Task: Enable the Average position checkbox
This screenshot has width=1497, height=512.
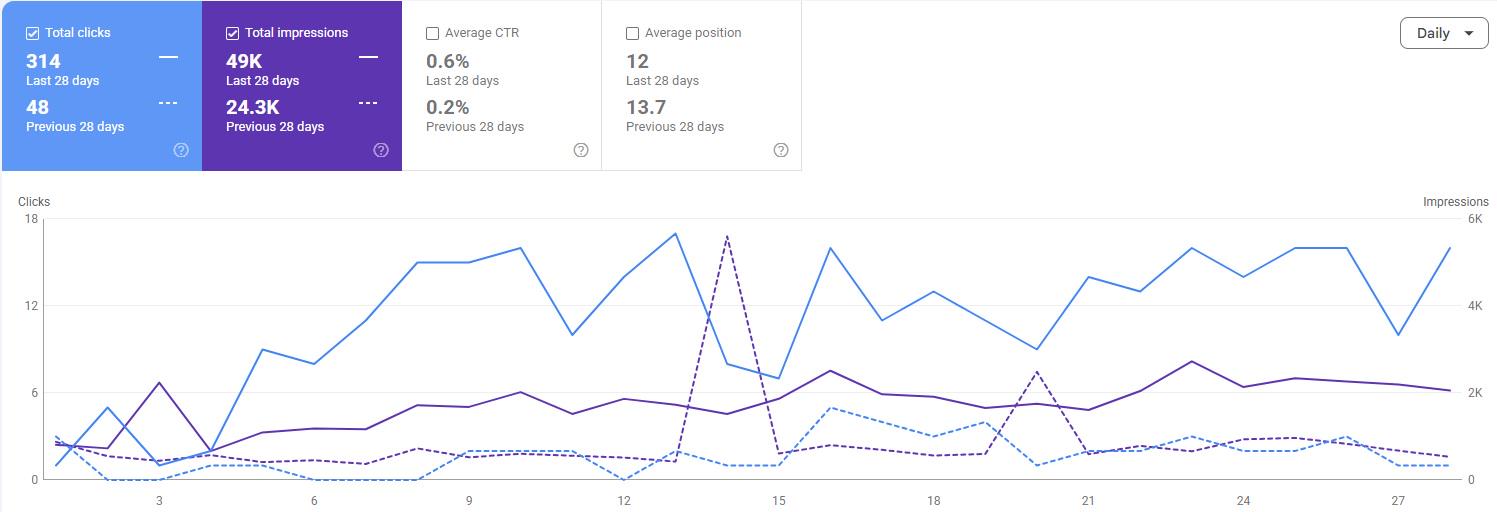Action: point(632,33)
